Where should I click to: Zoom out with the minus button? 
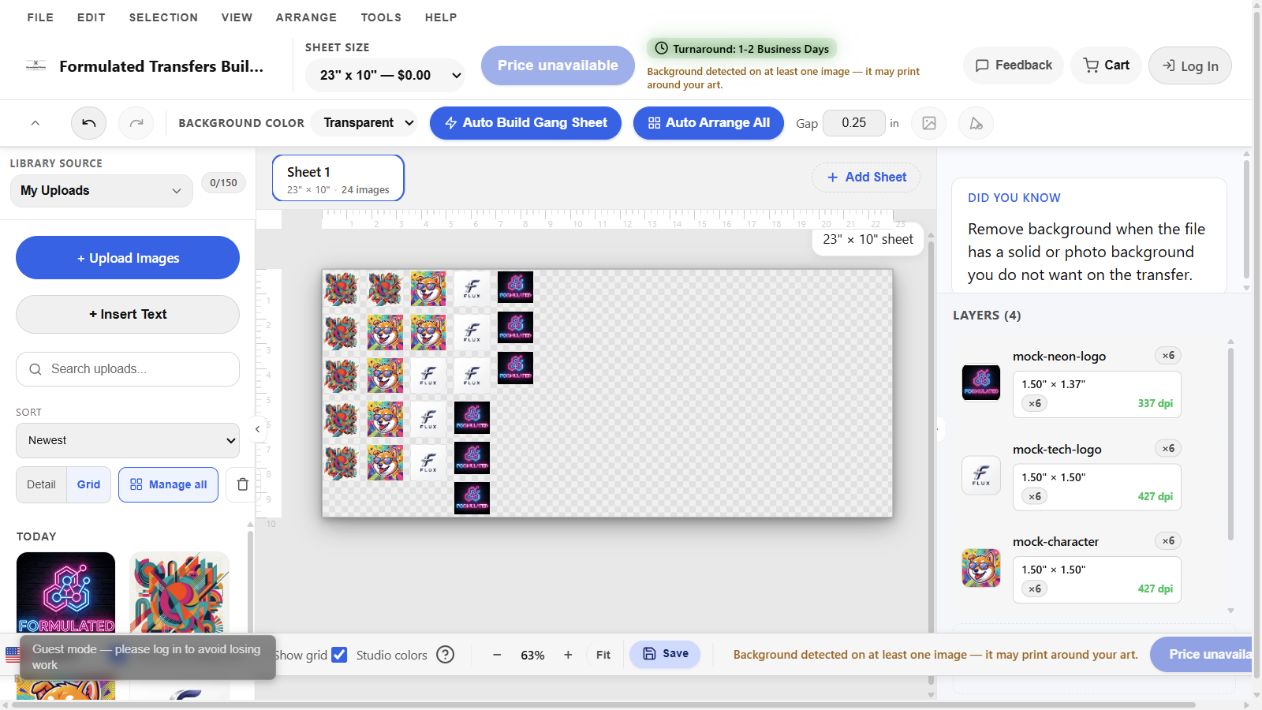[497, 655]
